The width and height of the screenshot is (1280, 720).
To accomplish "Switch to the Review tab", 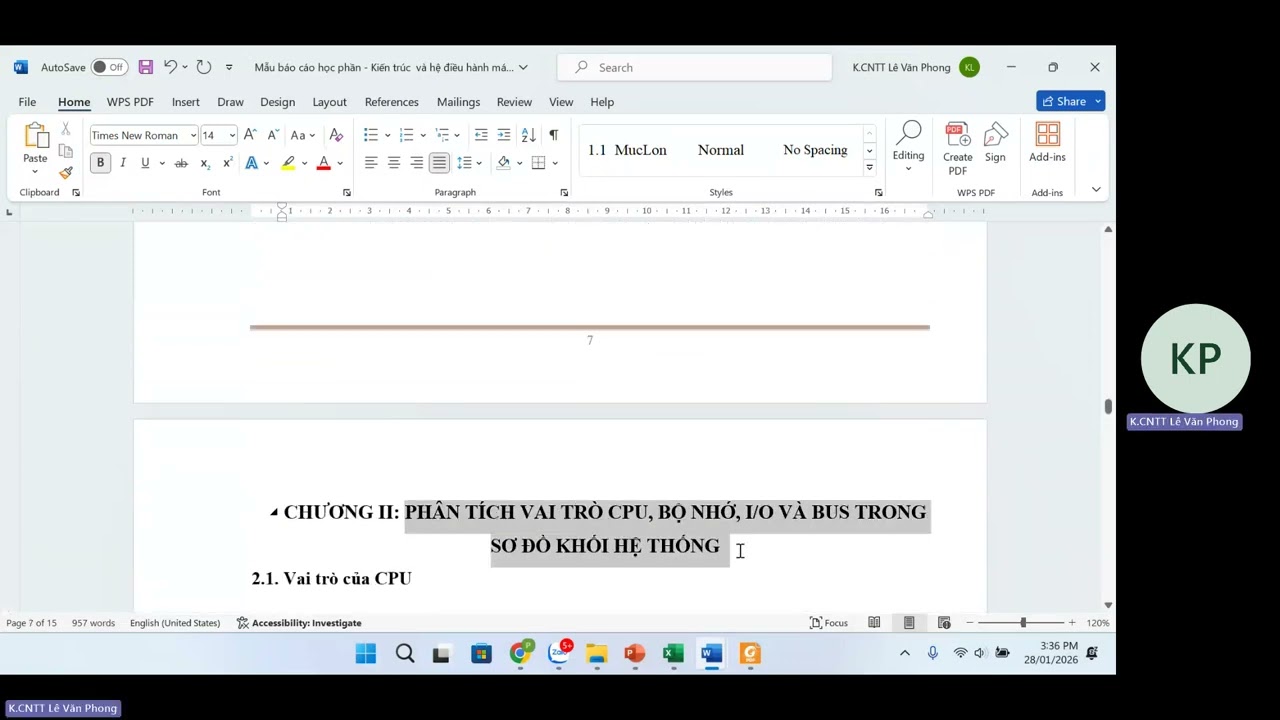I will coord(514,102).
